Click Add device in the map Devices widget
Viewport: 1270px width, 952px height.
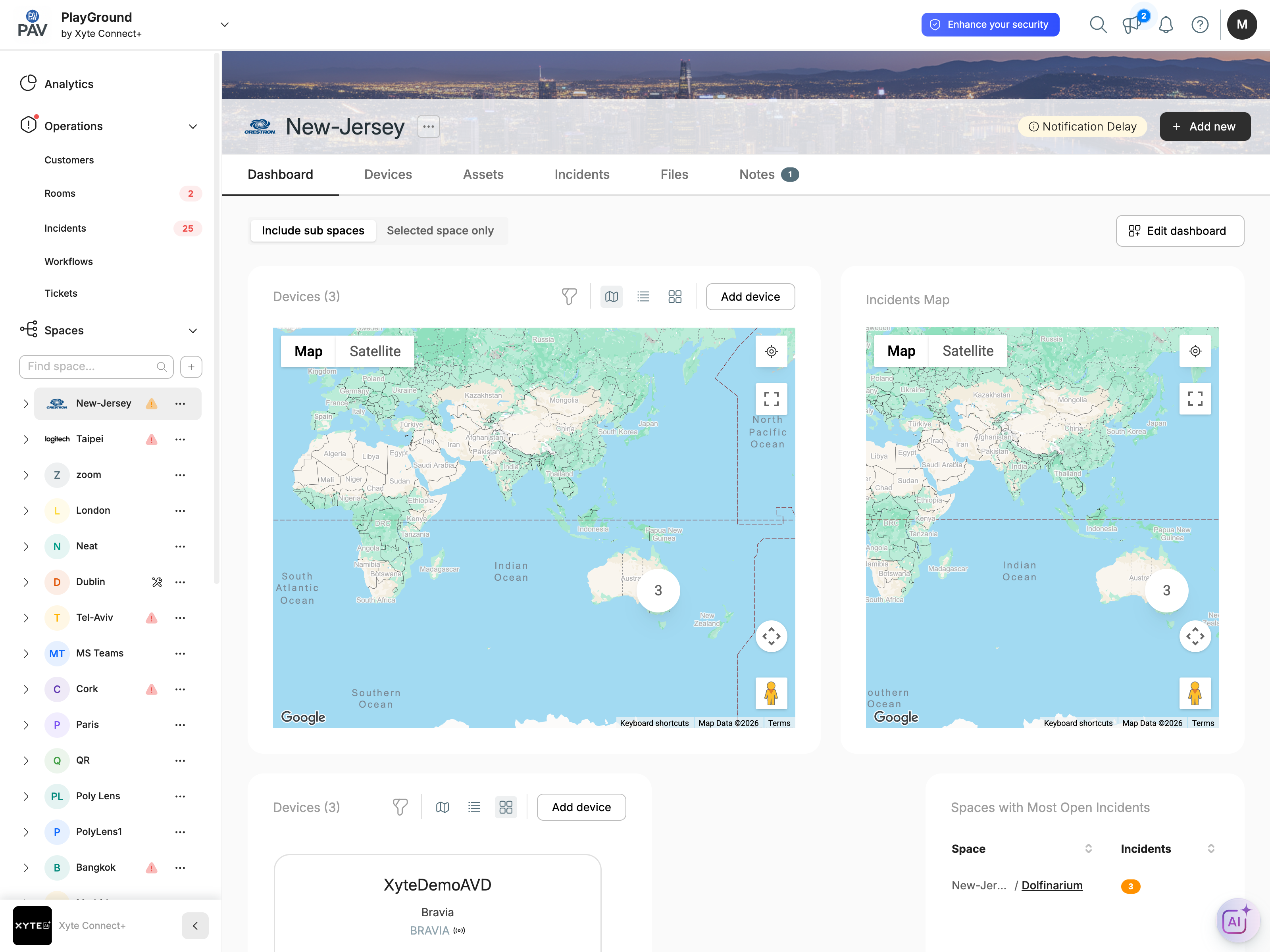click(750, 297)
